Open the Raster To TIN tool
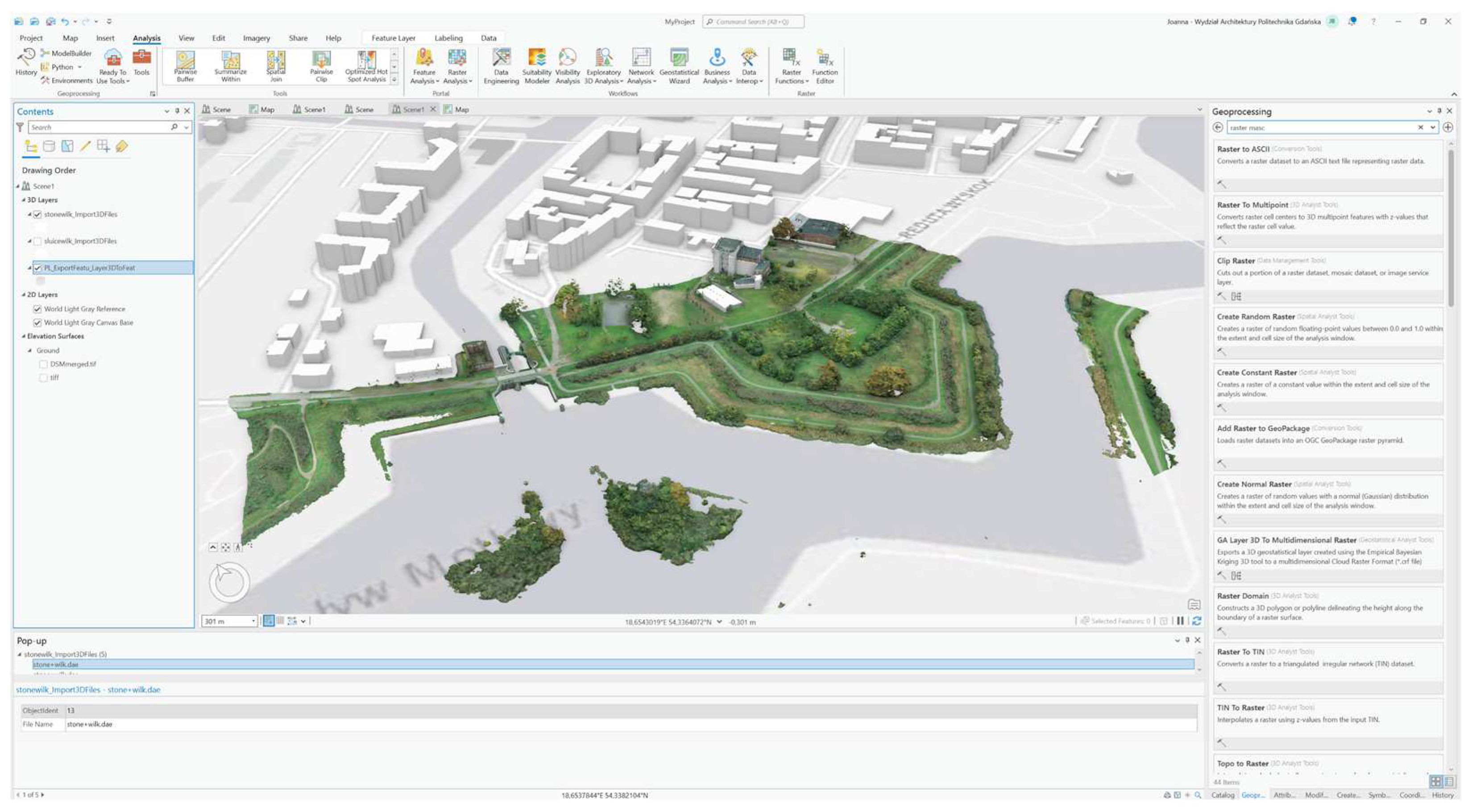The image size is (1473, 812). pyautogui.click(x=1240, y=652)
